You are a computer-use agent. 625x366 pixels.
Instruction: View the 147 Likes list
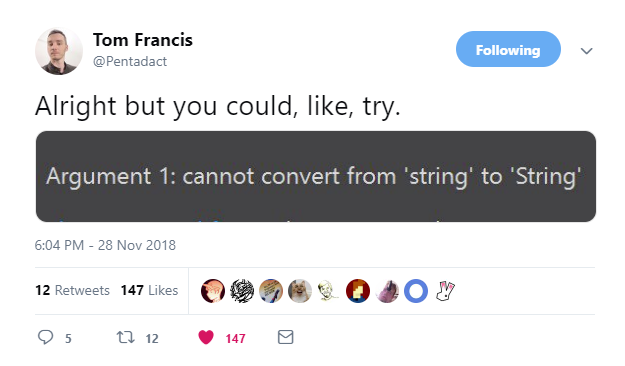149,290
